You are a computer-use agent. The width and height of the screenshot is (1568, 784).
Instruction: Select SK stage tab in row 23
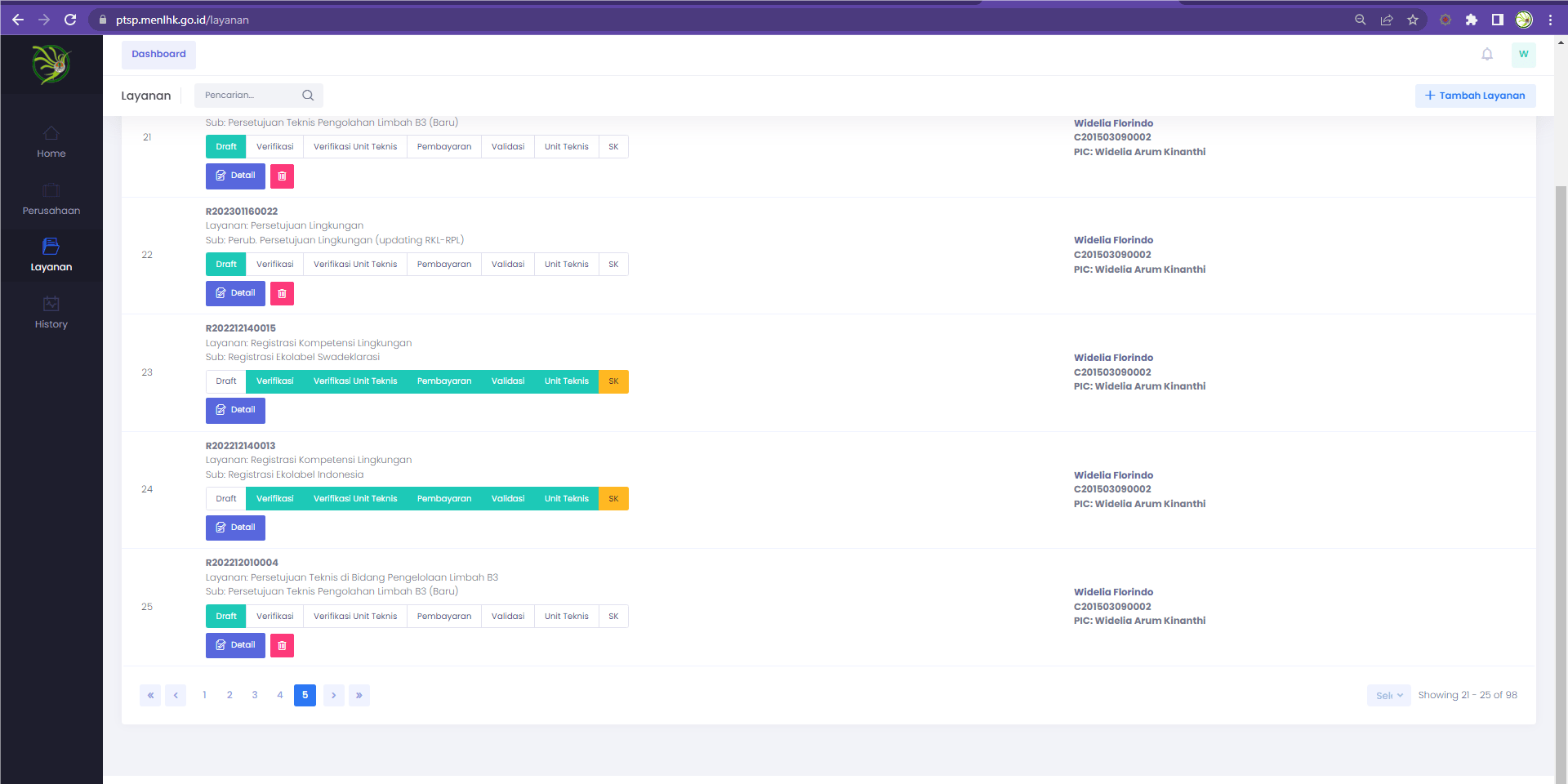click(x=613, y=381)
